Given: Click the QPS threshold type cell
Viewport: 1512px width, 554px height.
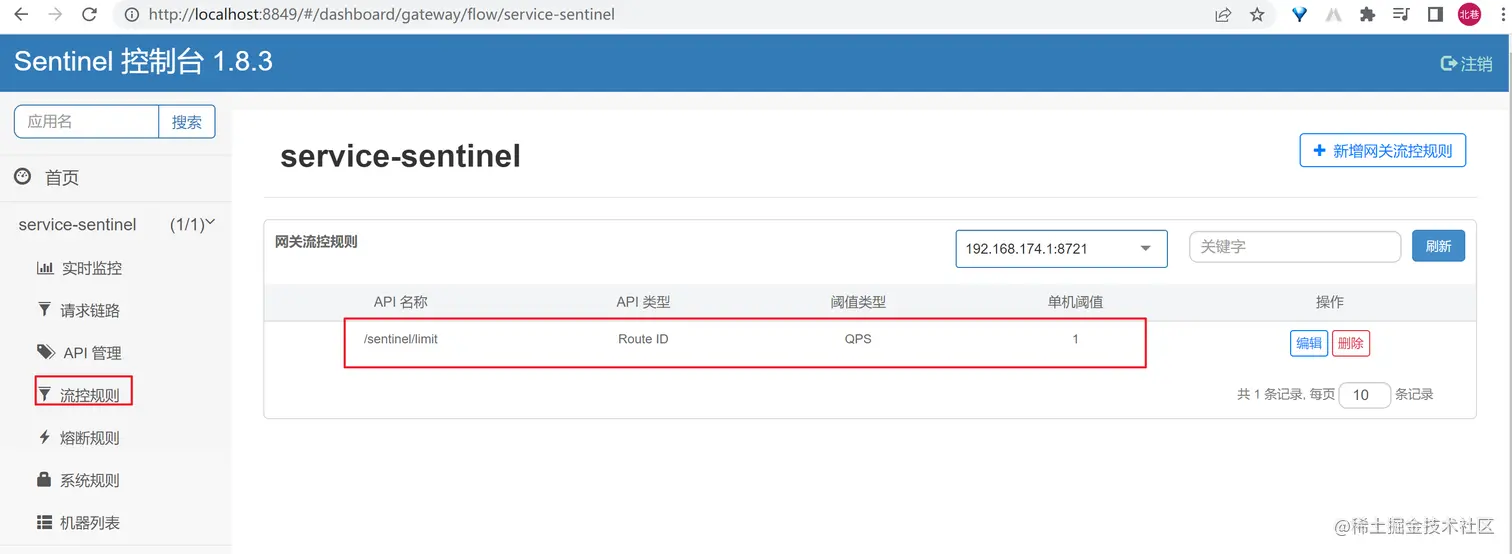Looking at the screenshot, I should 858,339.
